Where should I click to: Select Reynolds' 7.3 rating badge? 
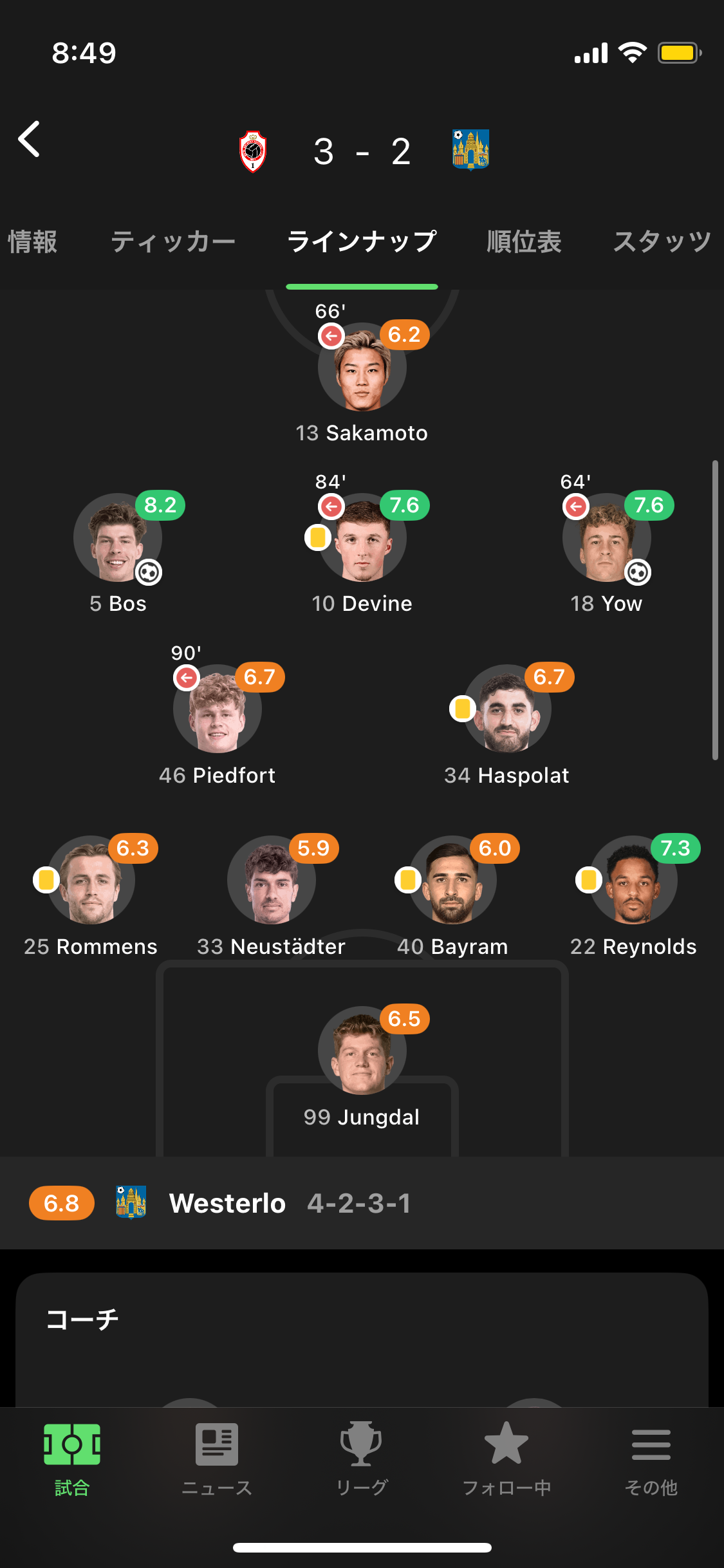click(x=675, y=848)
